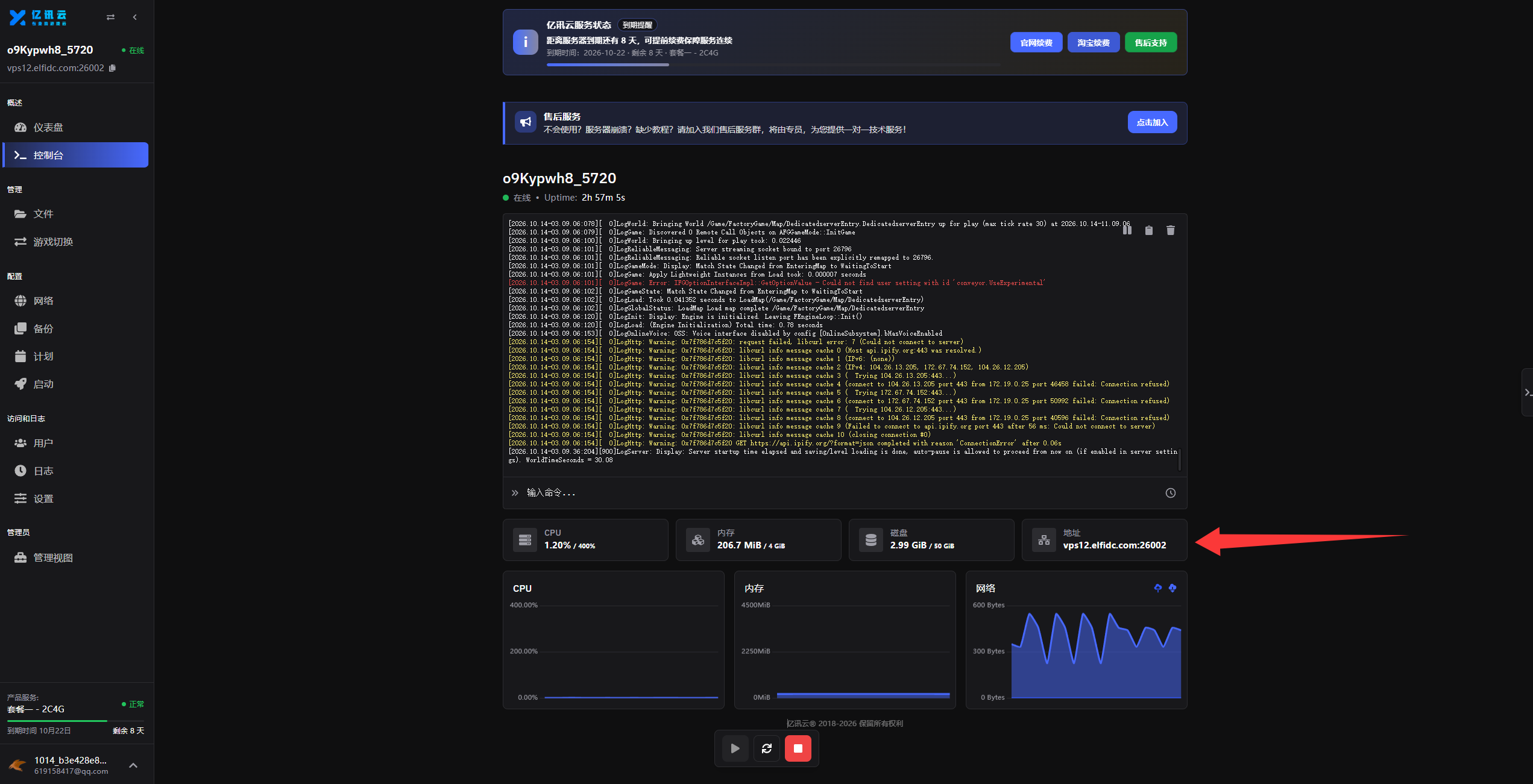
Task: Open 仪表盘 dashboard in the sidebar
Action: tap(75, 127)
